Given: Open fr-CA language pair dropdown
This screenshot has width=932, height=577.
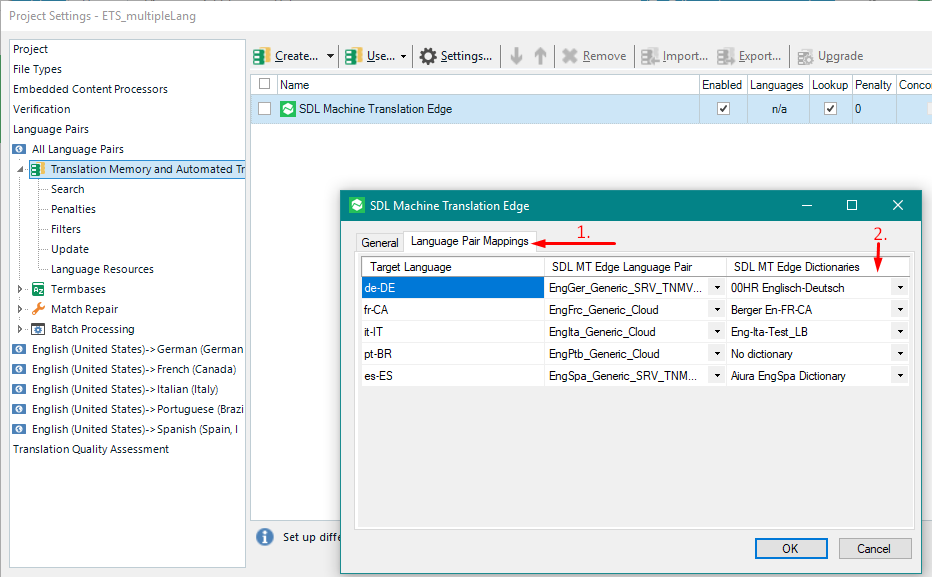Looking at the screenshot, I should (717, 310).
